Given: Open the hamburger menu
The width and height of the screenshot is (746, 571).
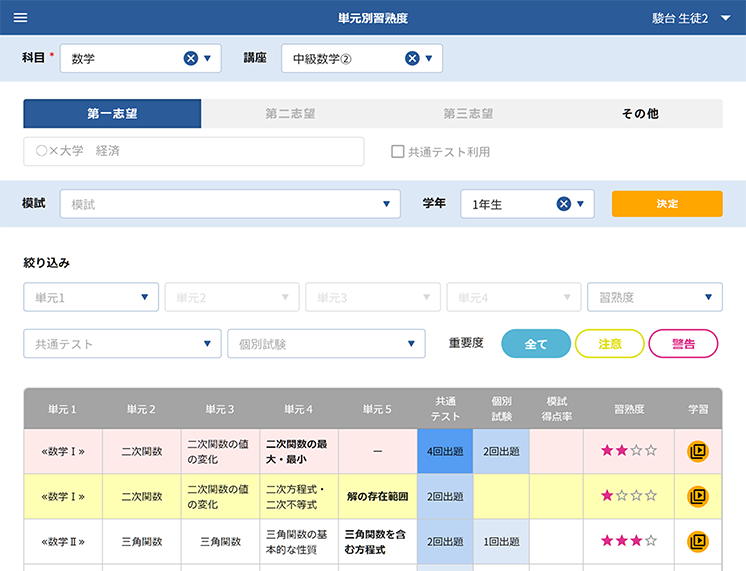Looking at the screenshot, I should coord(20,18).
